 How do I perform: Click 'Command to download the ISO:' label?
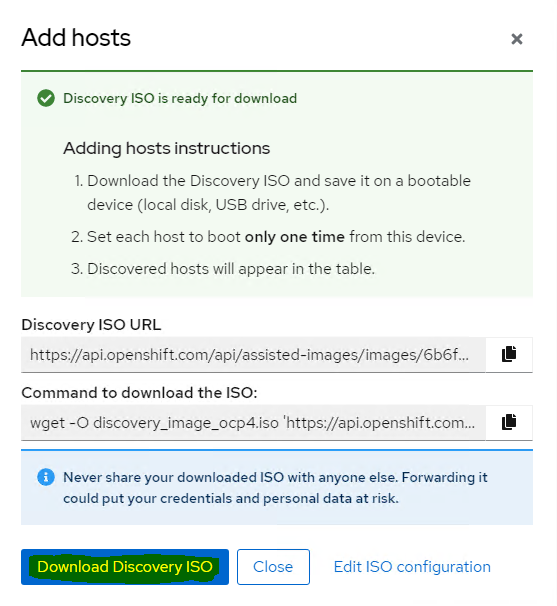pyautogui.click(x=140, y=393)
